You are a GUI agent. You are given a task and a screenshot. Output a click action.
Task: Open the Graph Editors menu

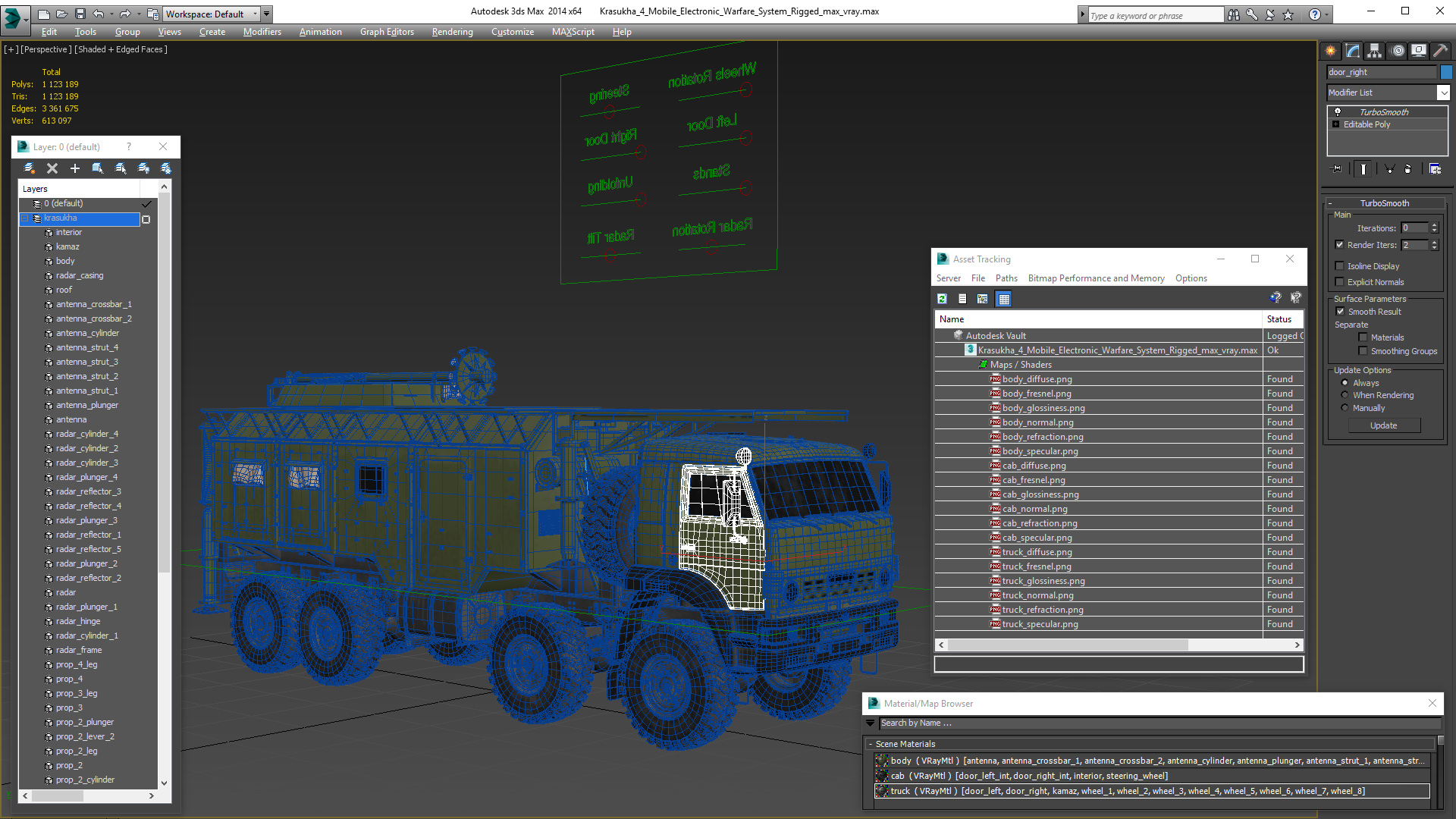coord(387,32)
